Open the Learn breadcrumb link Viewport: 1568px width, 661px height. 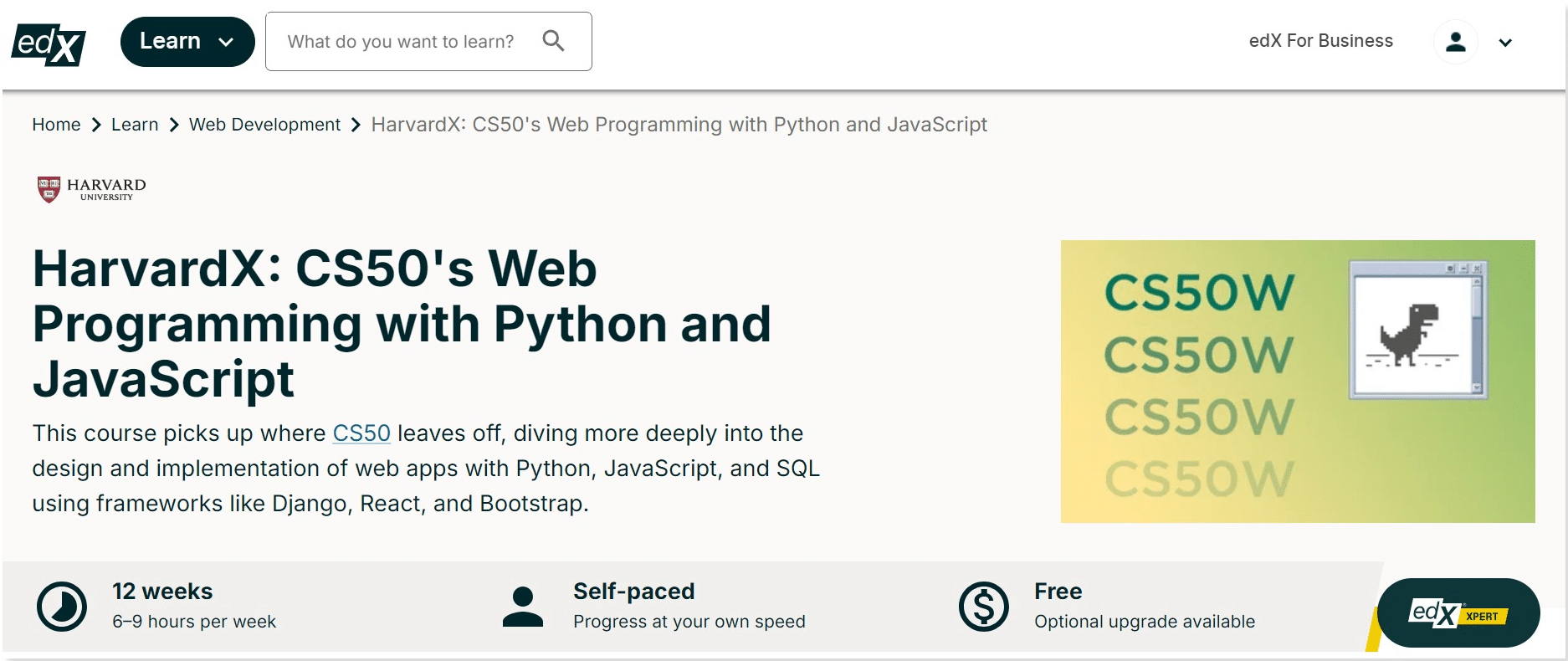[135, 125]
